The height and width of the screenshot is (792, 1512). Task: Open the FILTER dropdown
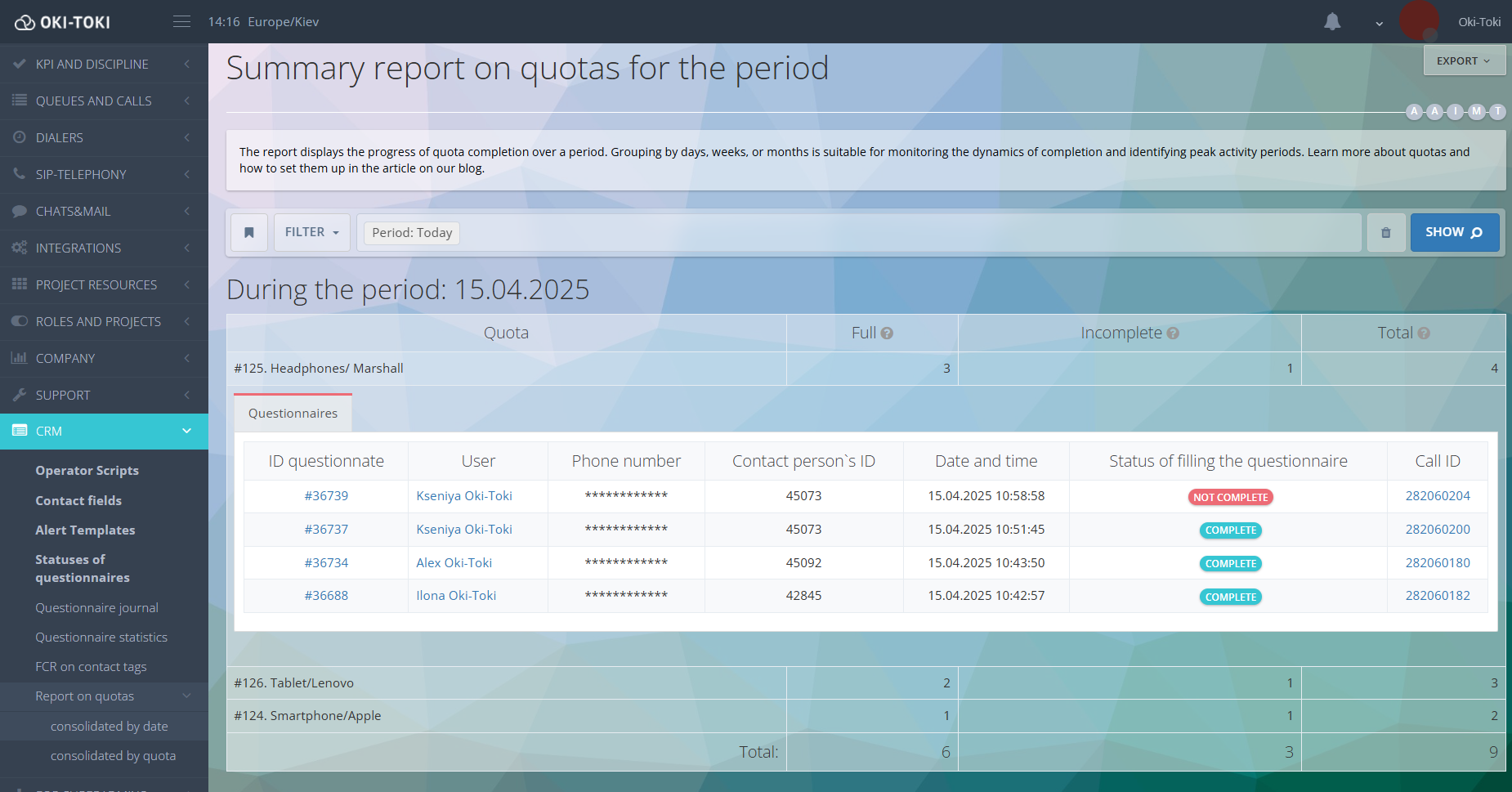click(311, 233)
